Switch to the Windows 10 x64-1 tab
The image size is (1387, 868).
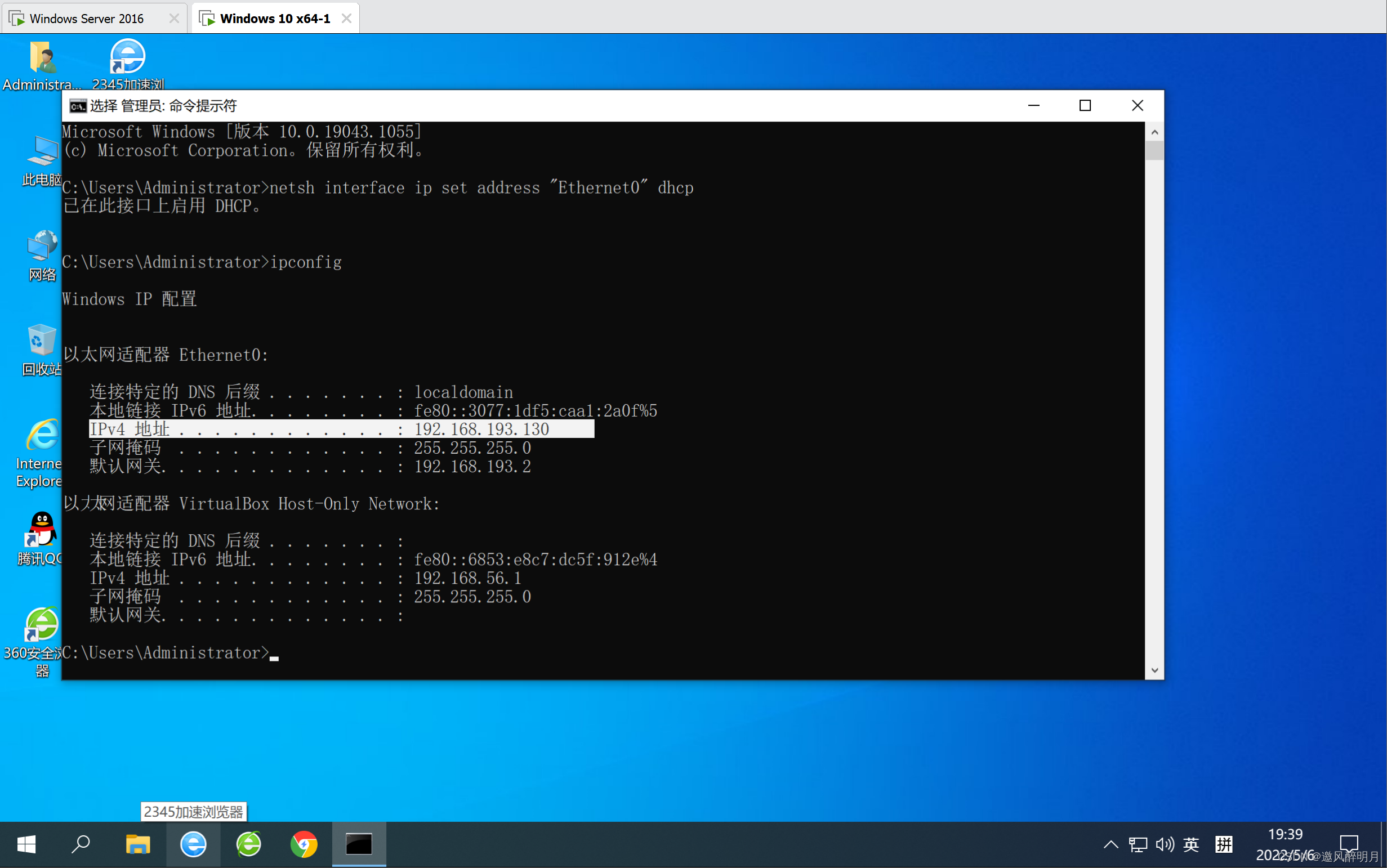[x=275, y=19]
